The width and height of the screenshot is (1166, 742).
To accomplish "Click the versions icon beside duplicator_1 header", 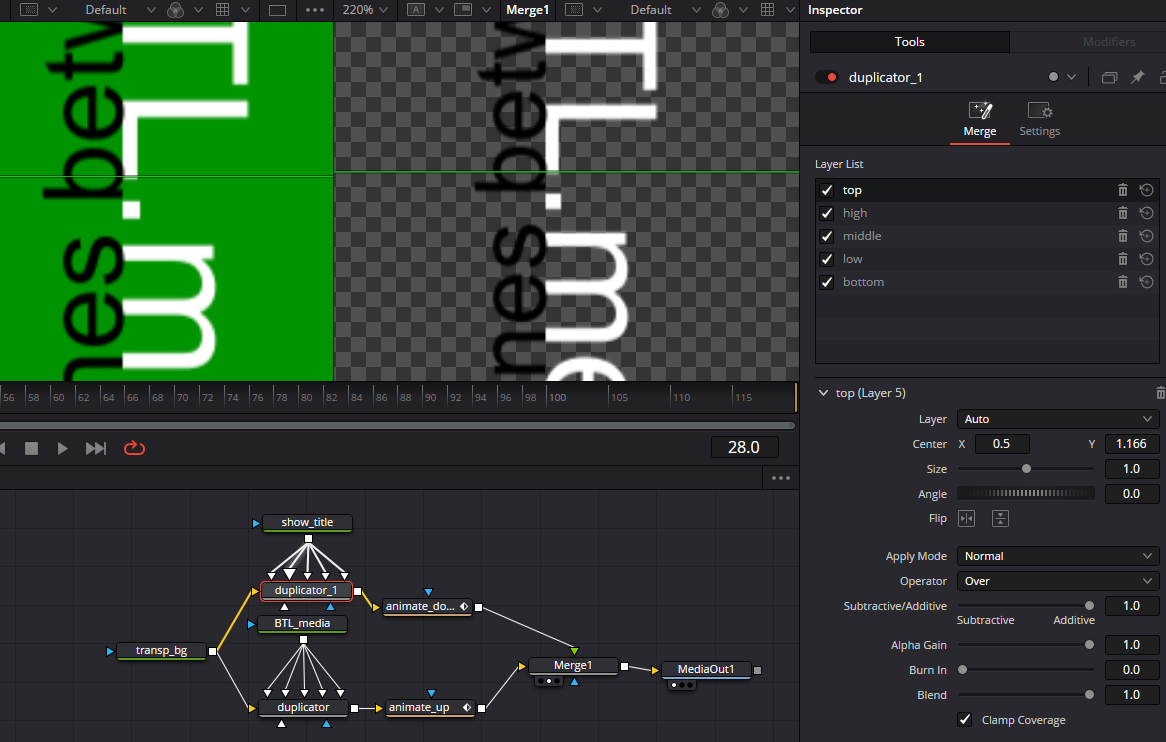I will click(x=1109, y=77).
